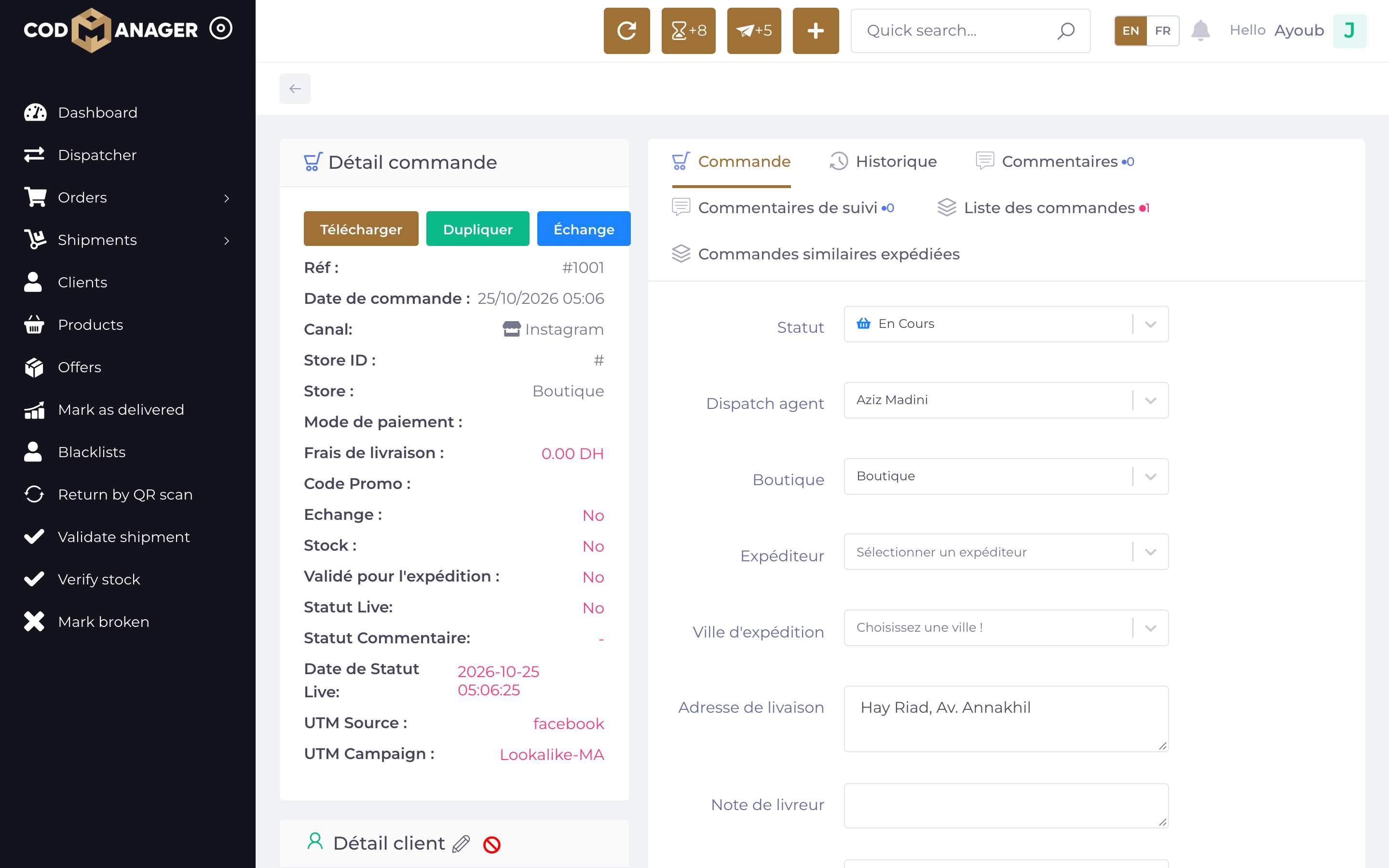Click the plus add button in header
This screenshot has height=868, width=1389.
pos(816,30)
